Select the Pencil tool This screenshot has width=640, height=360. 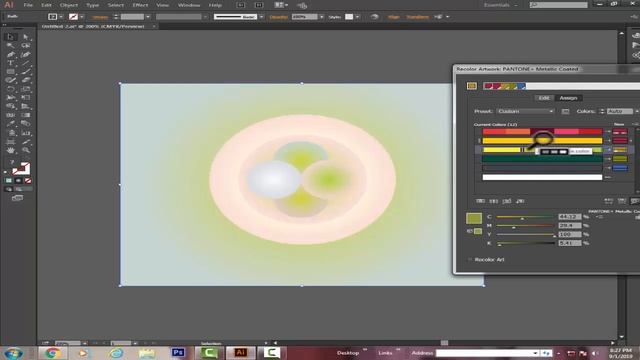point(11,80)
